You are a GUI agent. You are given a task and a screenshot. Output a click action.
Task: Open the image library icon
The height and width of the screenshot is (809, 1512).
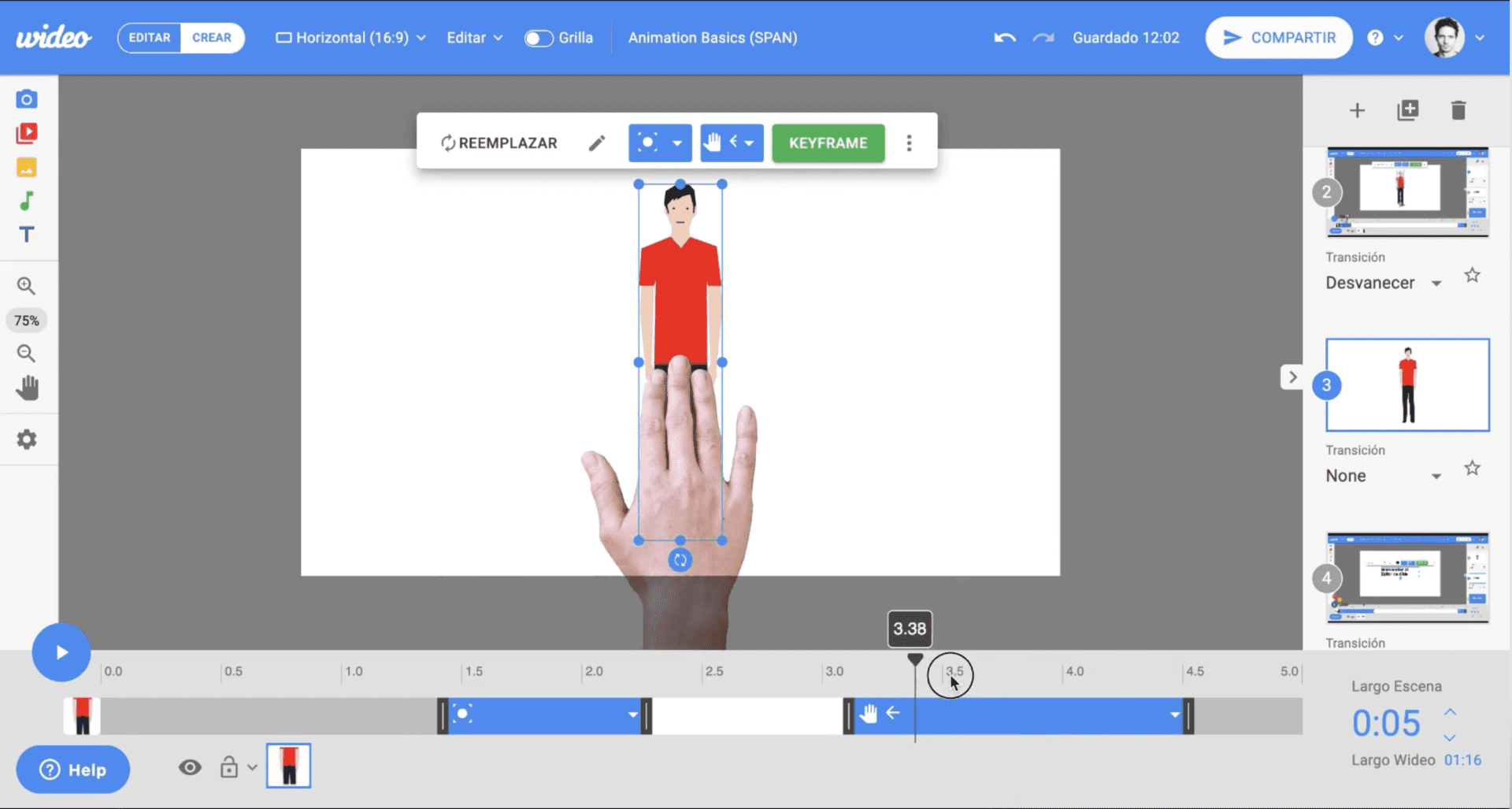click(27, 167)
